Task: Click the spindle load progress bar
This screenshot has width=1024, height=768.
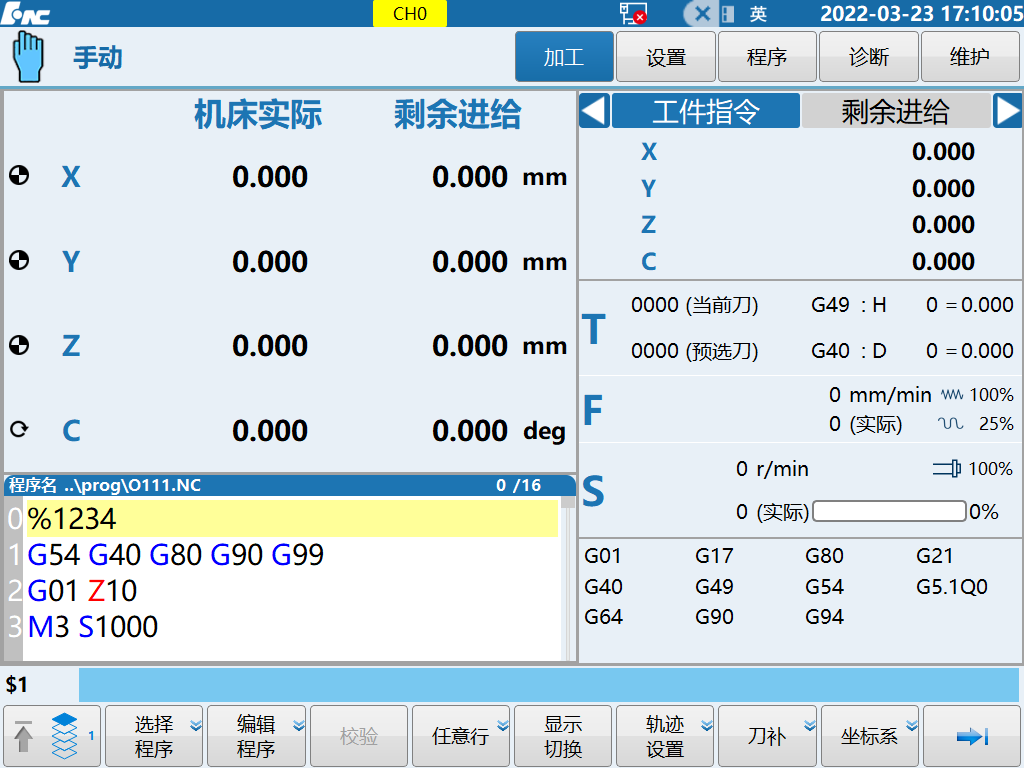Action: tap(889, 512)
